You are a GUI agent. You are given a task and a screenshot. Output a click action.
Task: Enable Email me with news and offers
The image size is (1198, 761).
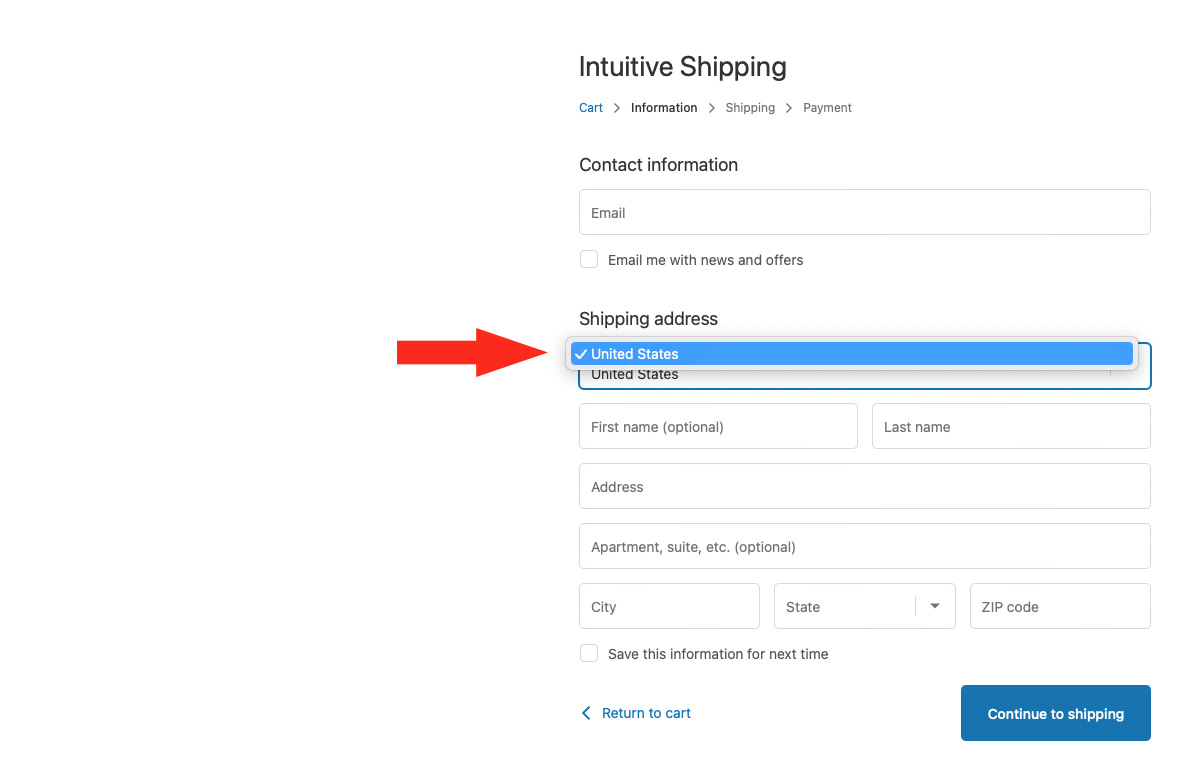589,260
